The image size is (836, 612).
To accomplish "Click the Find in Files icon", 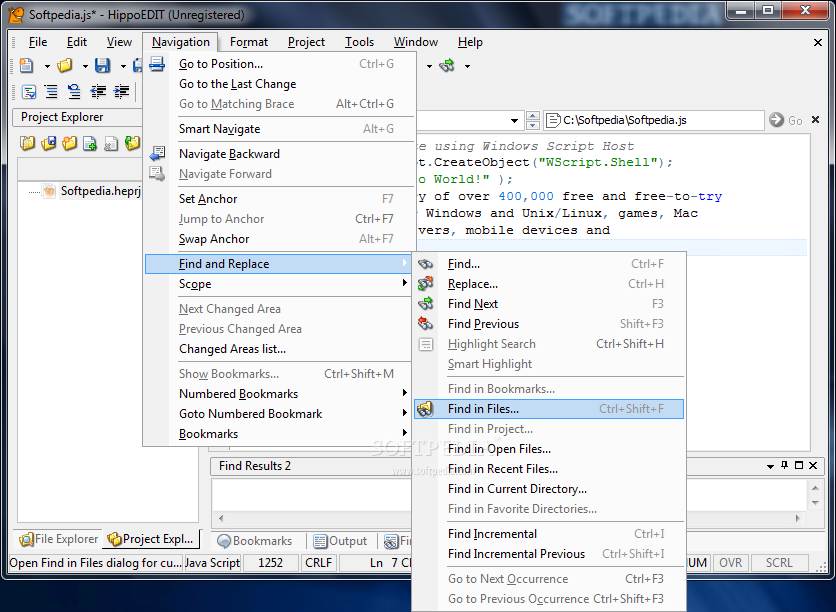I will click(x=425, y=409).
